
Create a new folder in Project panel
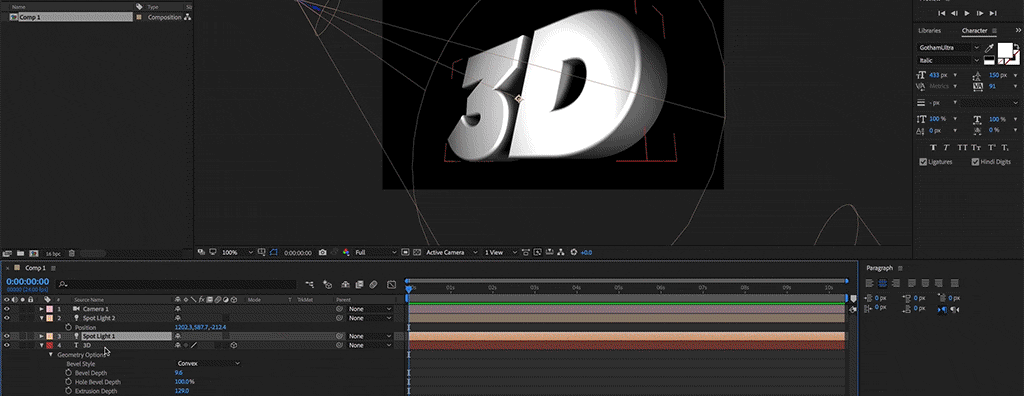[21, 253]
